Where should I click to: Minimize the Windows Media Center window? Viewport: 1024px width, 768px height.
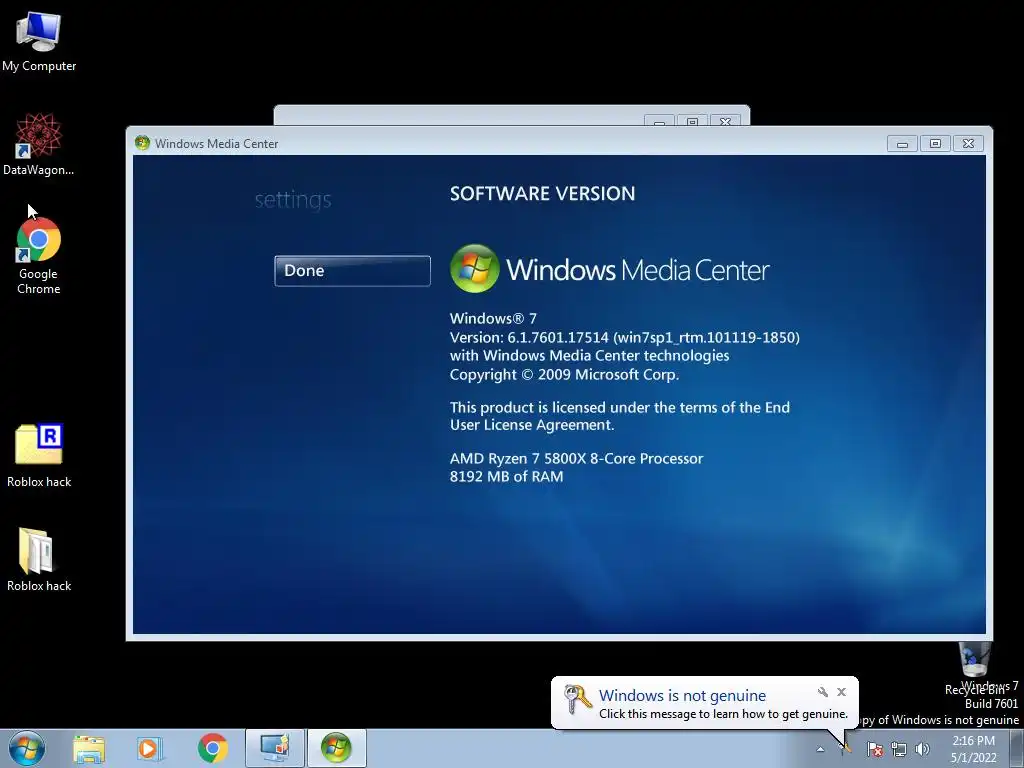pyautogui.click(x=903, y=144)
